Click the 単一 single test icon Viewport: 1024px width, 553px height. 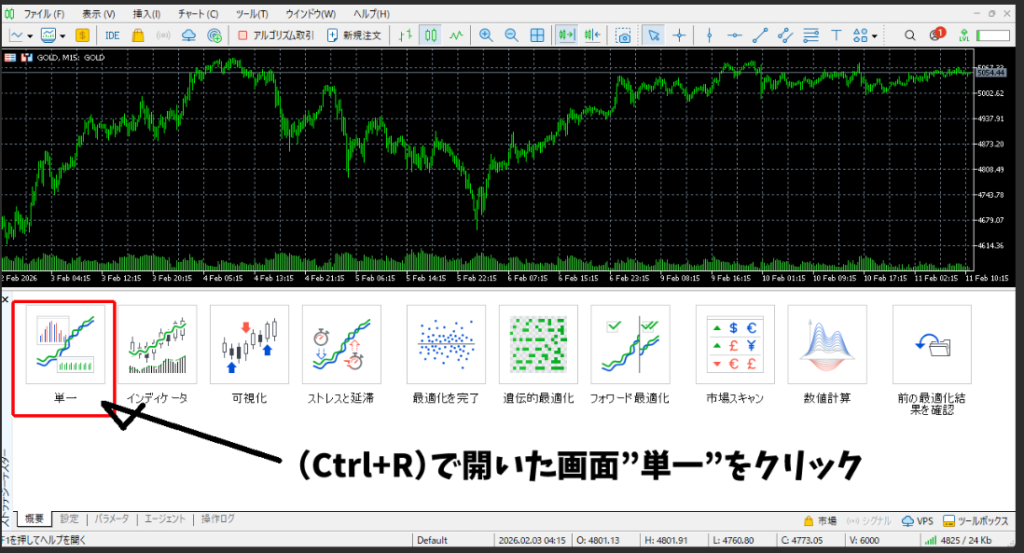[63, 346]
